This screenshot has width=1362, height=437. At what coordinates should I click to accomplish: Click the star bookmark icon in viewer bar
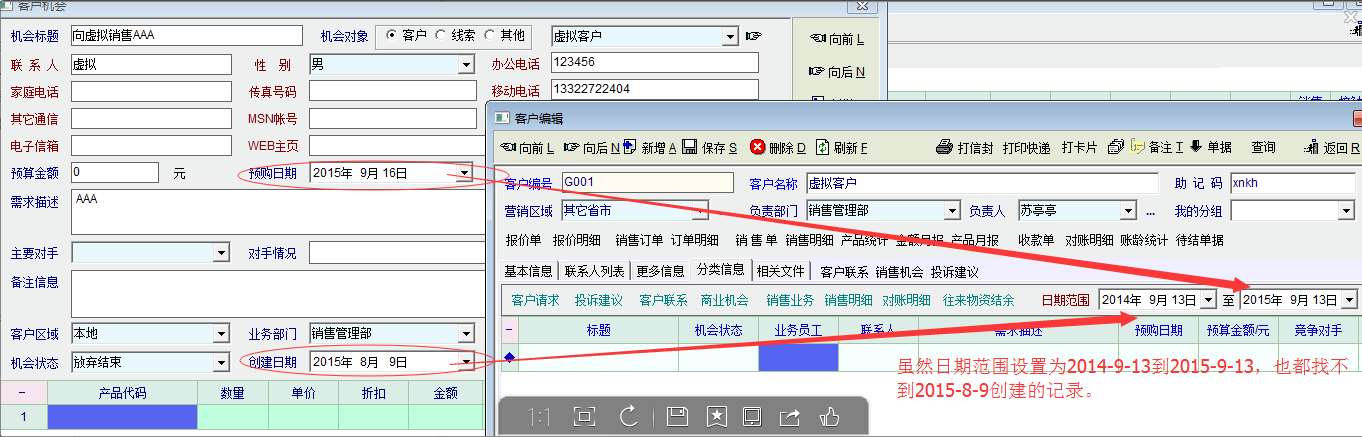tap(716, 415)
